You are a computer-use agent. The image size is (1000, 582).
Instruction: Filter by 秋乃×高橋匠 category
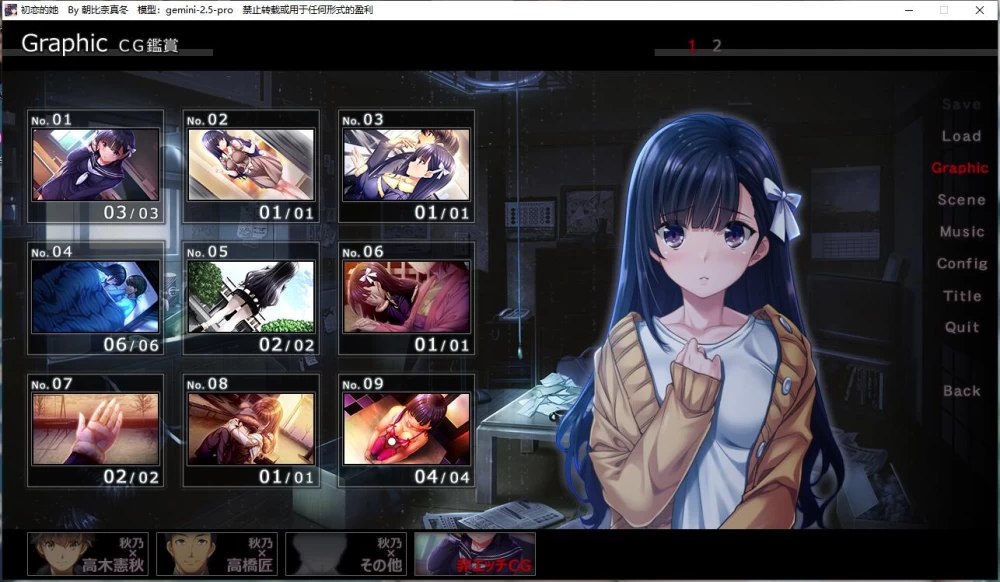[x=217, y=554]
